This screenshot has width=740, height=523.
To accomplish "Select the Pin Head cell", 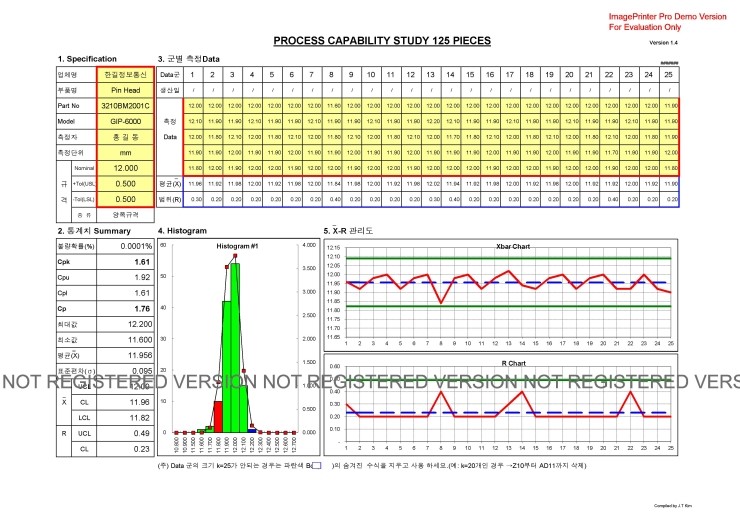I will tap(126, 90).
